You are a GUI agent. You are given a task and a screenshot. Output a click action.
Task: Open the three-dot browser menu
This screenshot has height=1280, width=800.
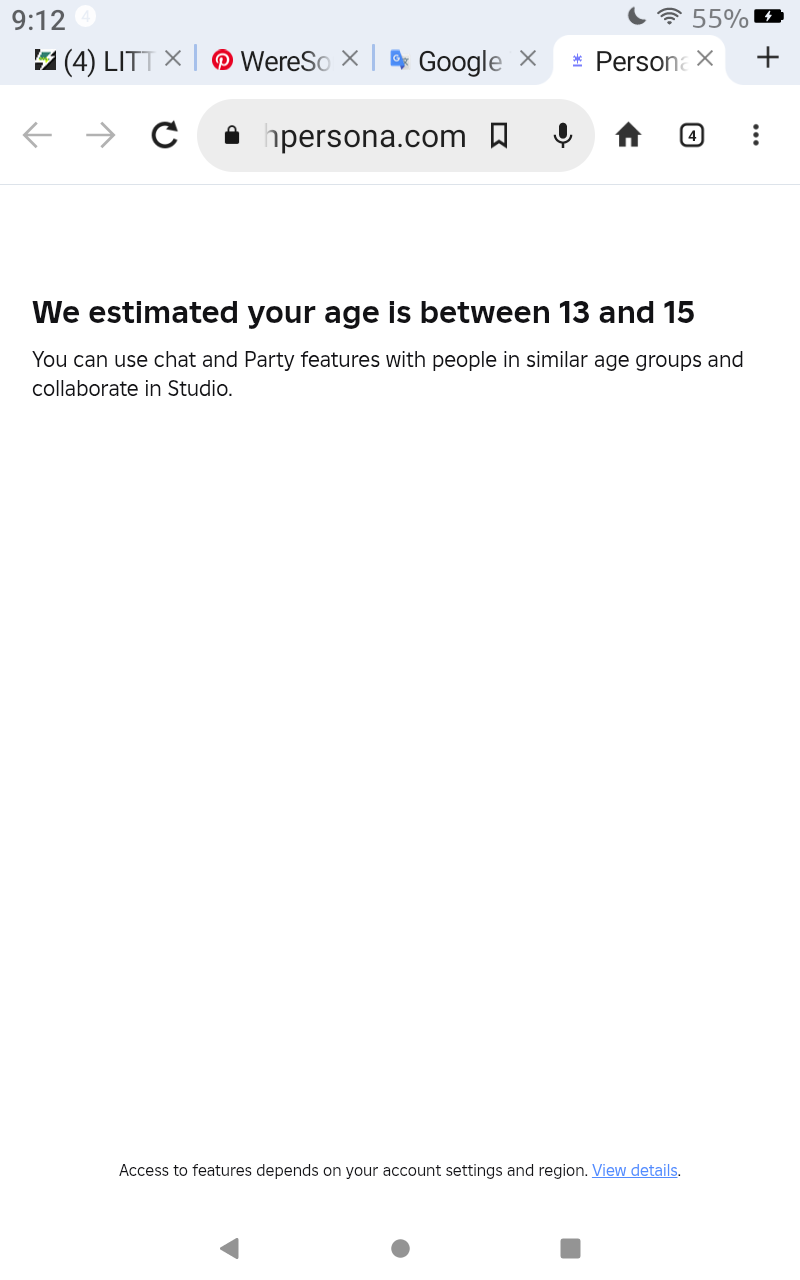(756, 135)
